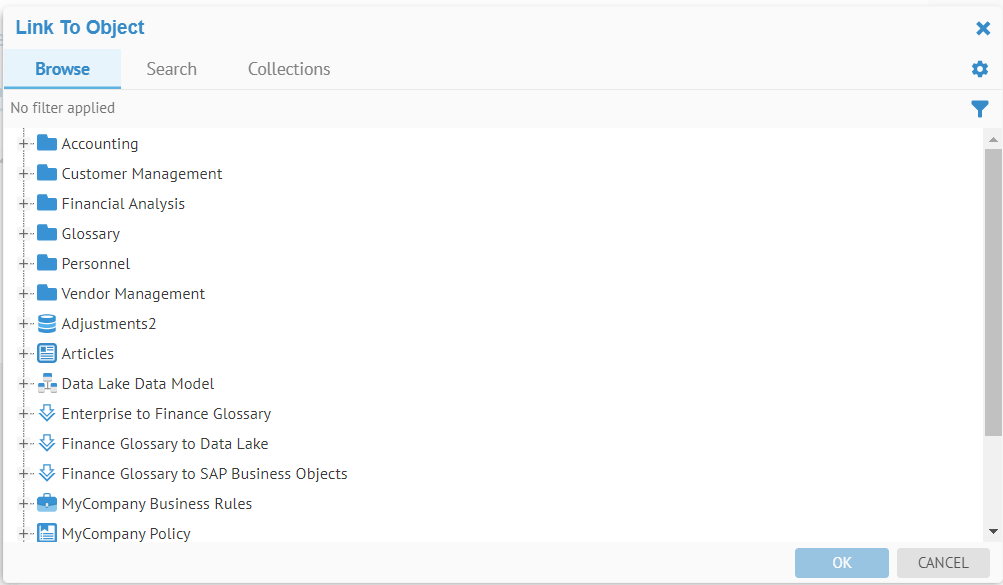
Task: Expand the Customer Management folder
Action: [x=23, y=174]
